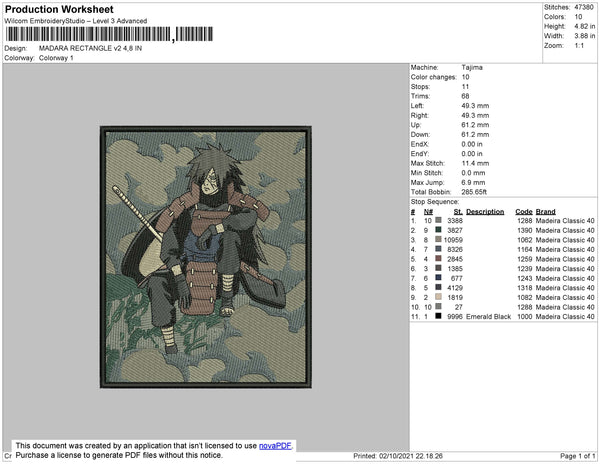Click the 'N#' column header
Viewport: 600px width, 464px height.
click(428, 212)
